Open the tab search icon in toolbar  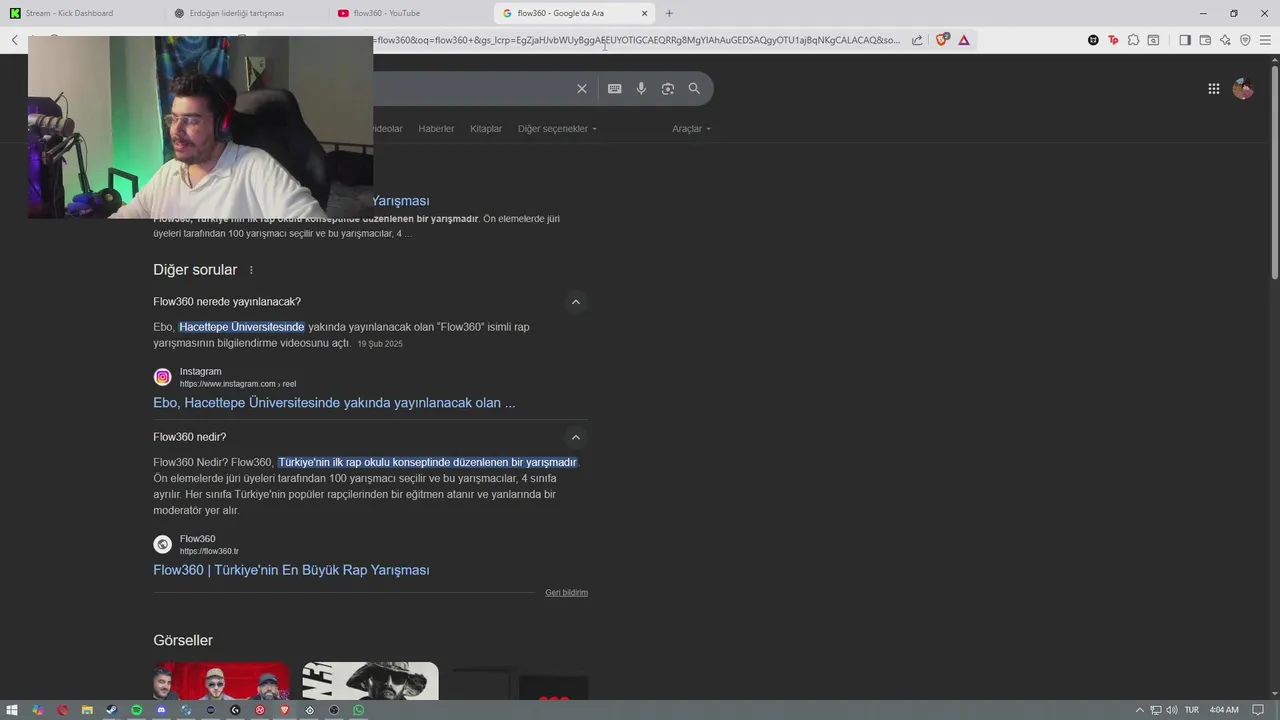click(x=1153, y=41)
